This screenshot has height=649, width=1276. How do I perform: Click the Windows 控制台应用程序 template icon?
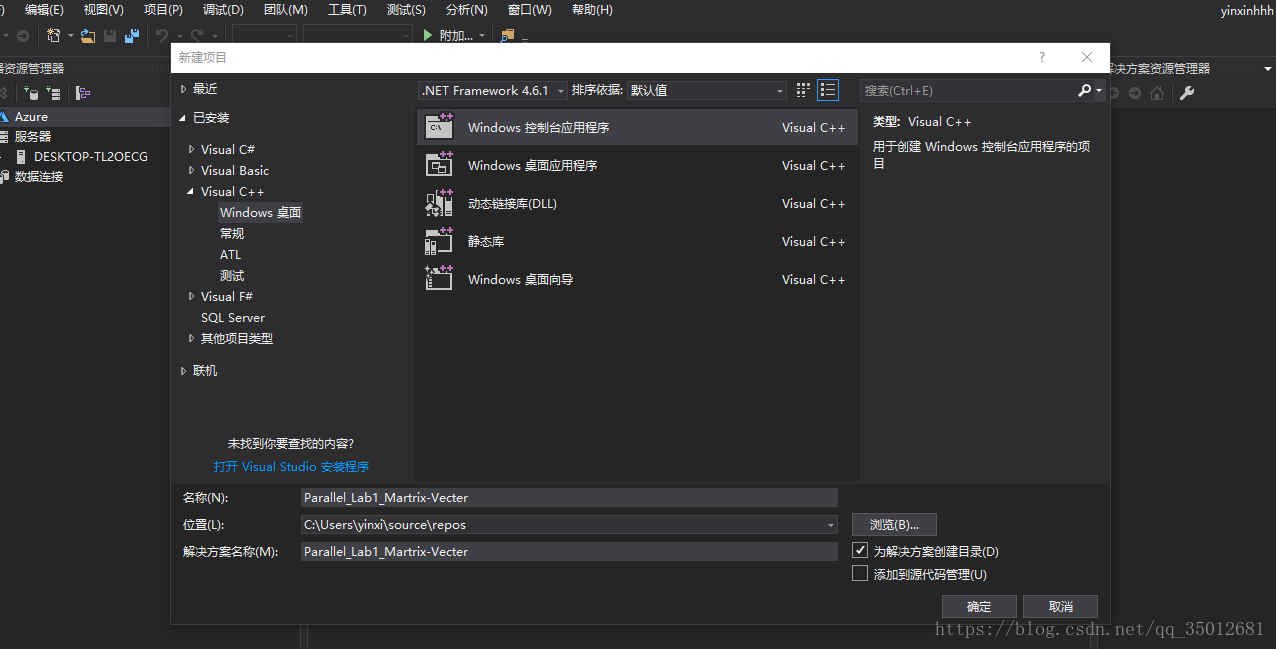tap(440, 126)
